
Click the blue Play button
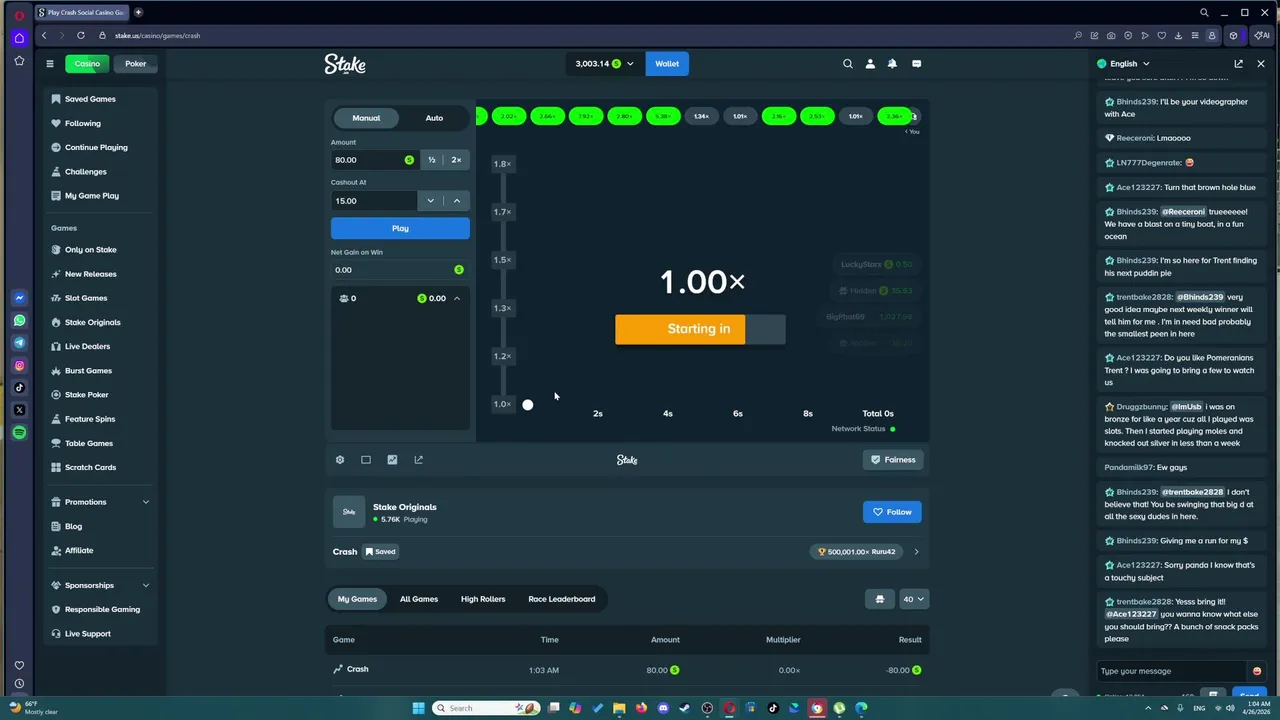(400, 229)
